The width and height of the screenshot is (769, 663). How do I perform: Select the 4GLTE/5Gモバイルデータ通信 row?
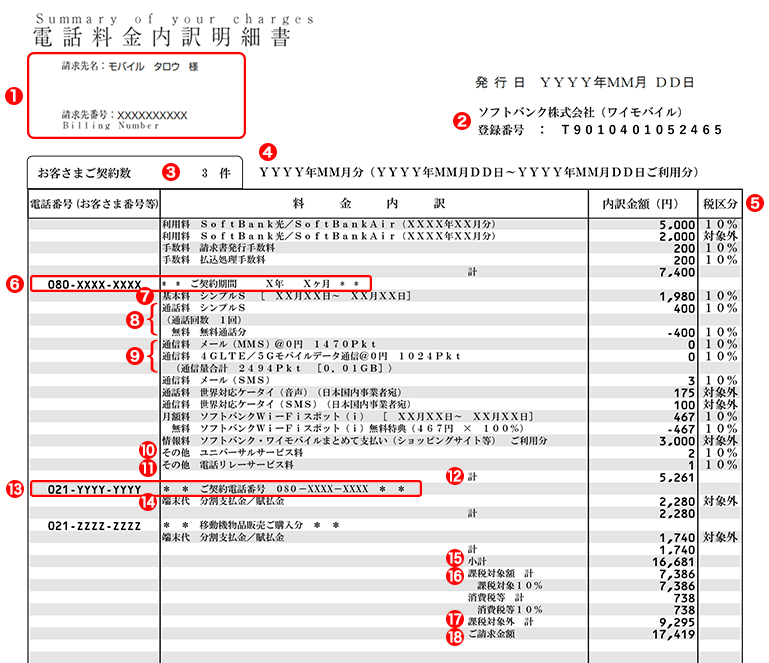pos(311,356)
